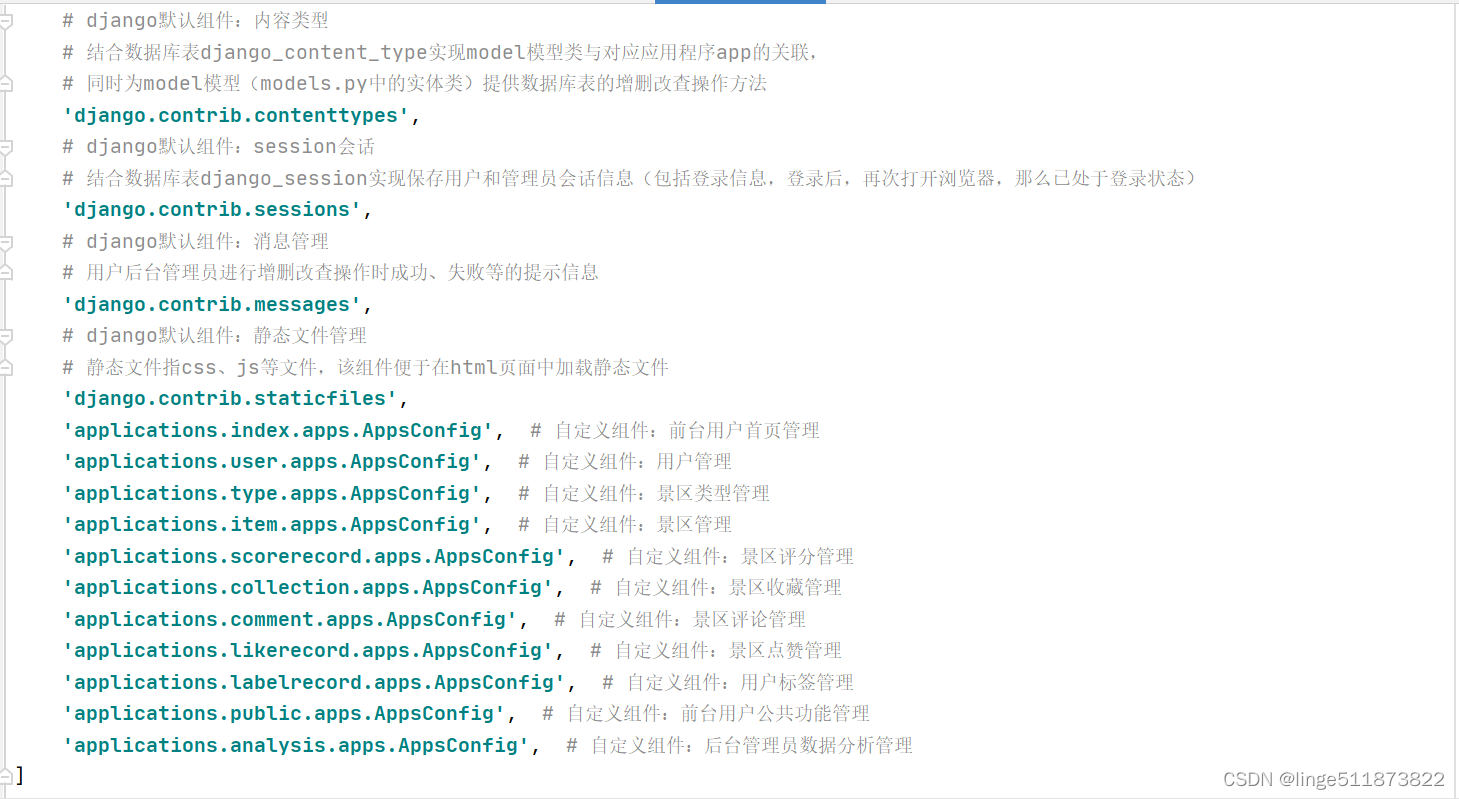Image resolution: width=1459 pixels, height=799 pixels.
Task: Select 'applications.labelrecord.apps.AppsConfig' string
Action: pos(314,683)
